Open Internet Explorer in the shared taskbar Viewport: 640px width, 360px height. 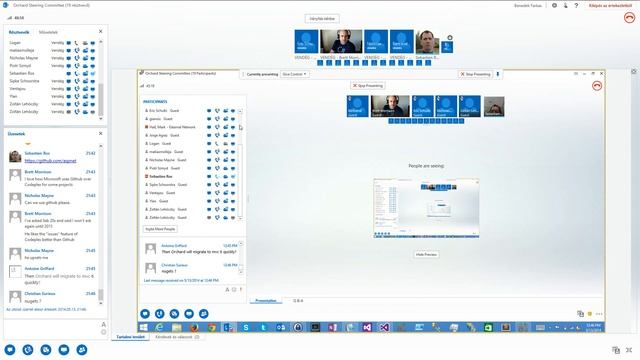pyautogui.click(x=159, y=327)
